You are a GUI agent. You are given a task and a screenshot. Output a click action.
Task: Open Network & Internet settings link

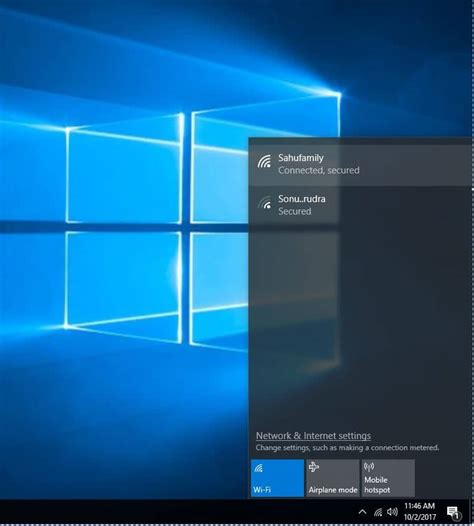click(313, 436)
